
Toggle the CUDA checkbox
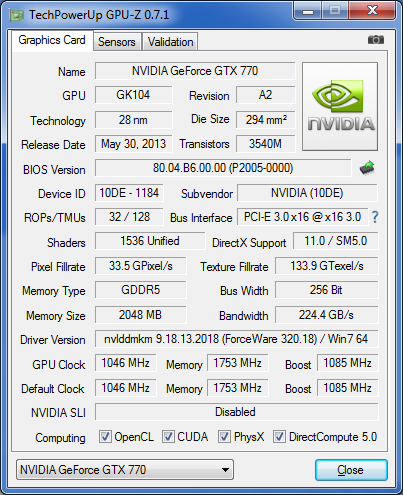[168, 436]
